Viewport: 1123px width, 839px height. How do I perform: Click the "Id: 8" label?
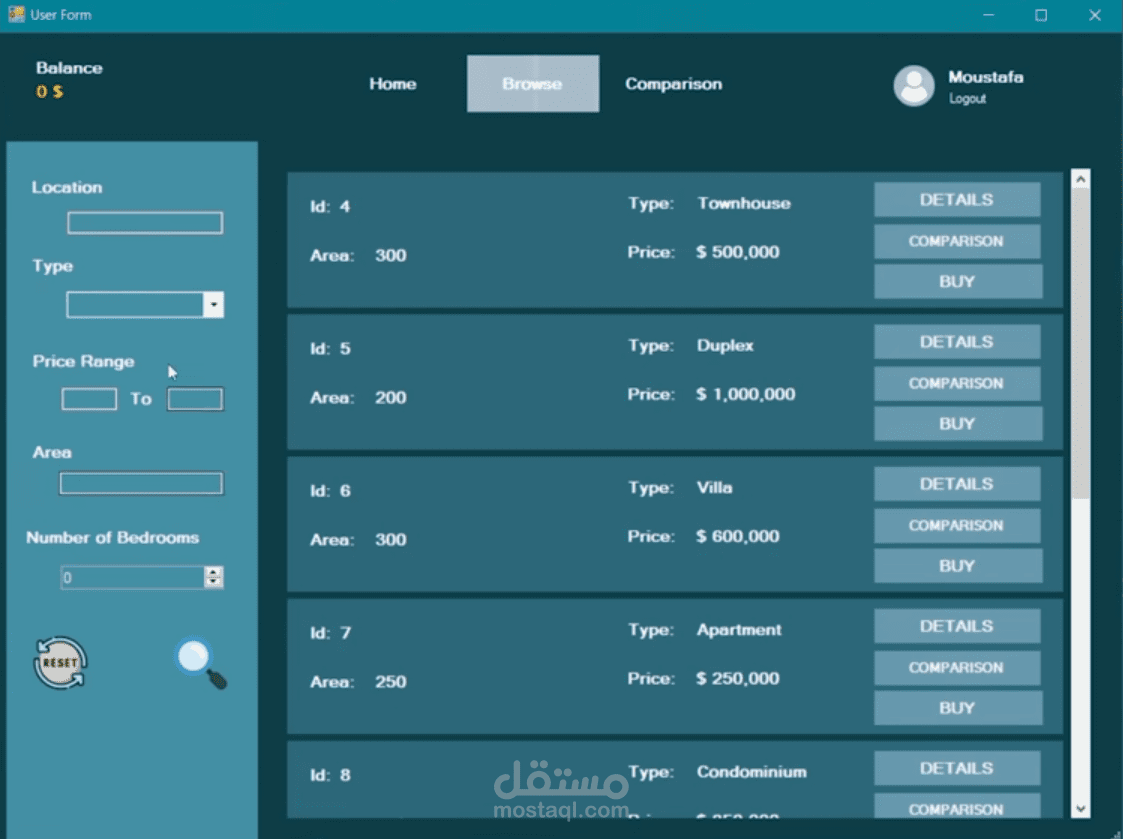coord(330,775)
